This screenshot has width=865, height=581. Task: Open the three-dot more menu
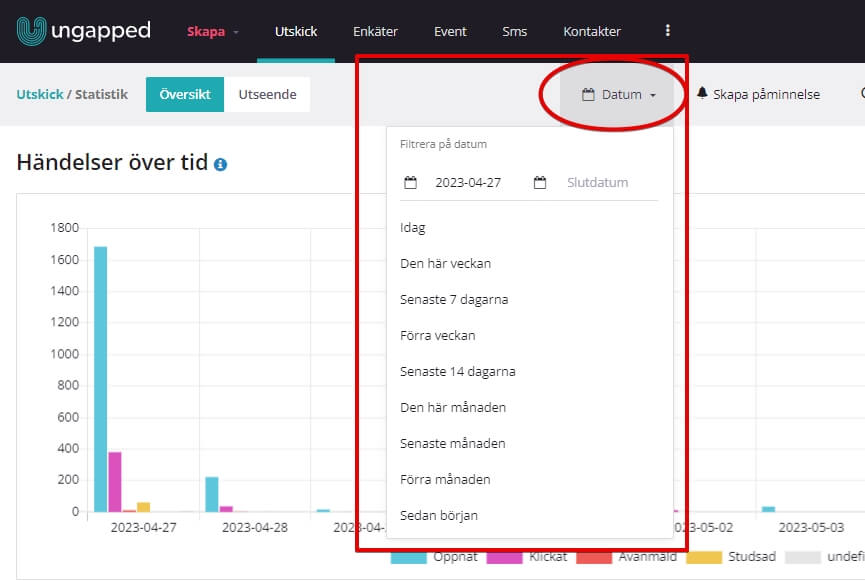pos(668,31)
